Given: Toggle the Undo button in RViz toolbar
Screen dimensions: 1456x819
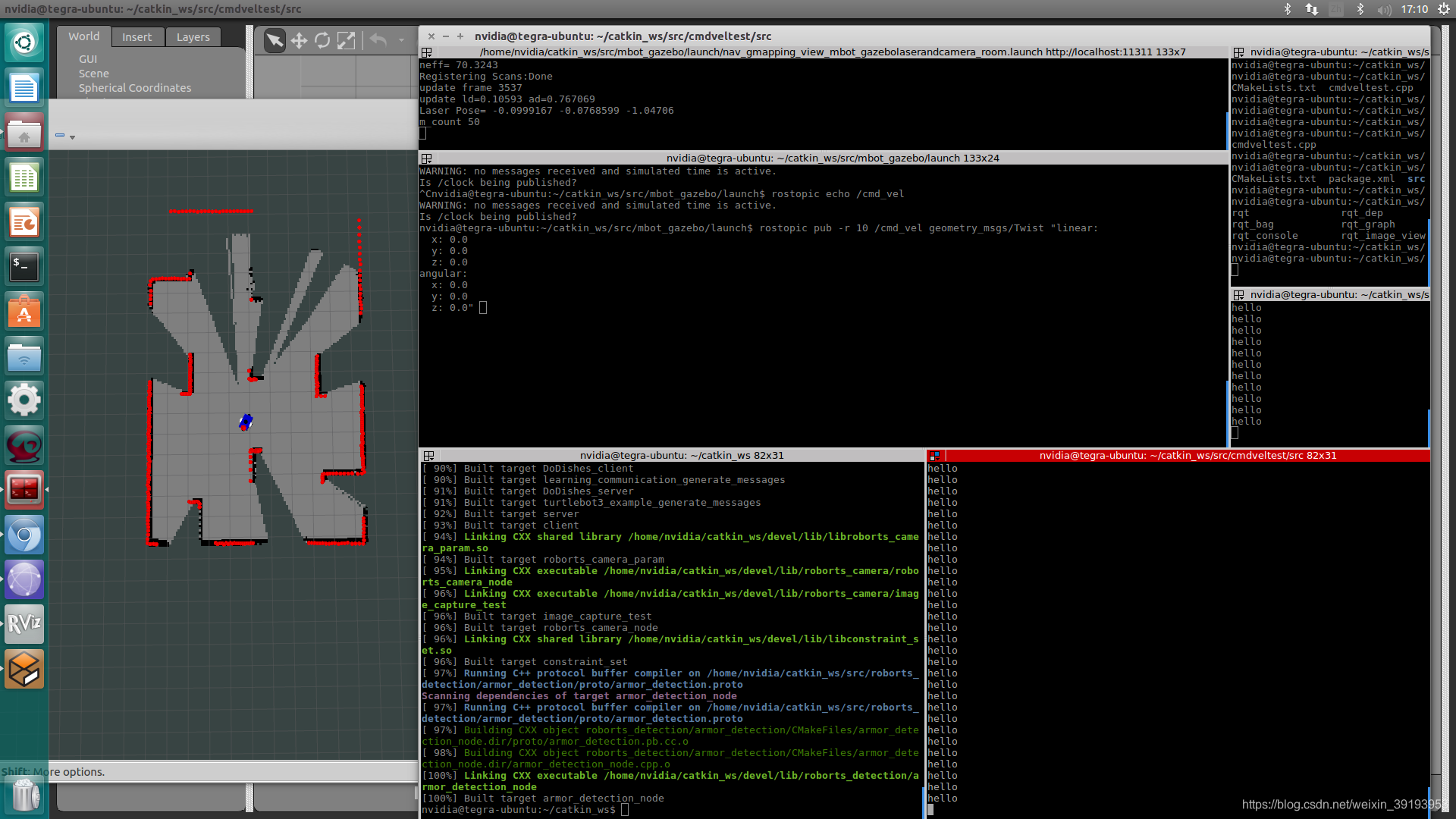Looking at the screenshot, I should (x=379, y=40).
